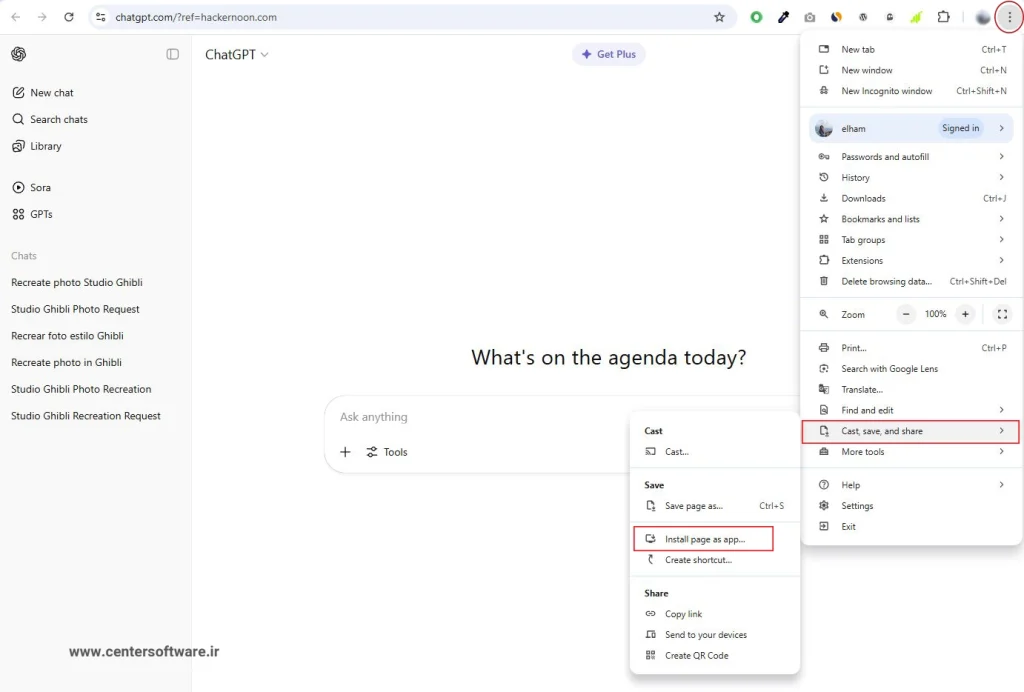
Task: Click the Get Plus button
Action: coord(609,54)
